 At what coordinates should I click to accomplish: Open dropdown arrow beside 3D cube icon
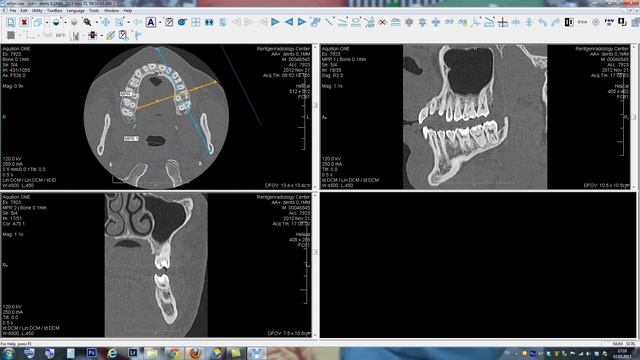47,22
